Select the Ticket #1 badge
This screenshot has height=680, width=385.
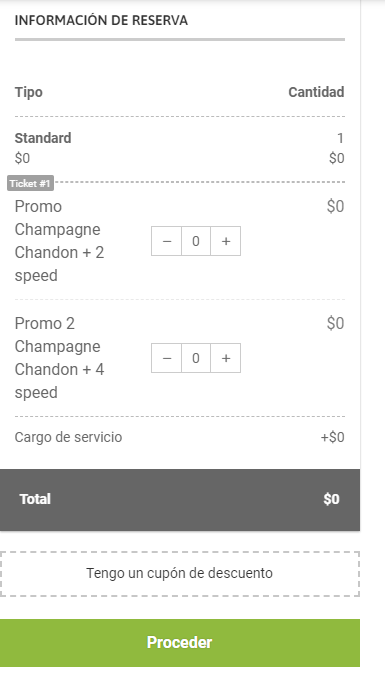click(30, 183)
